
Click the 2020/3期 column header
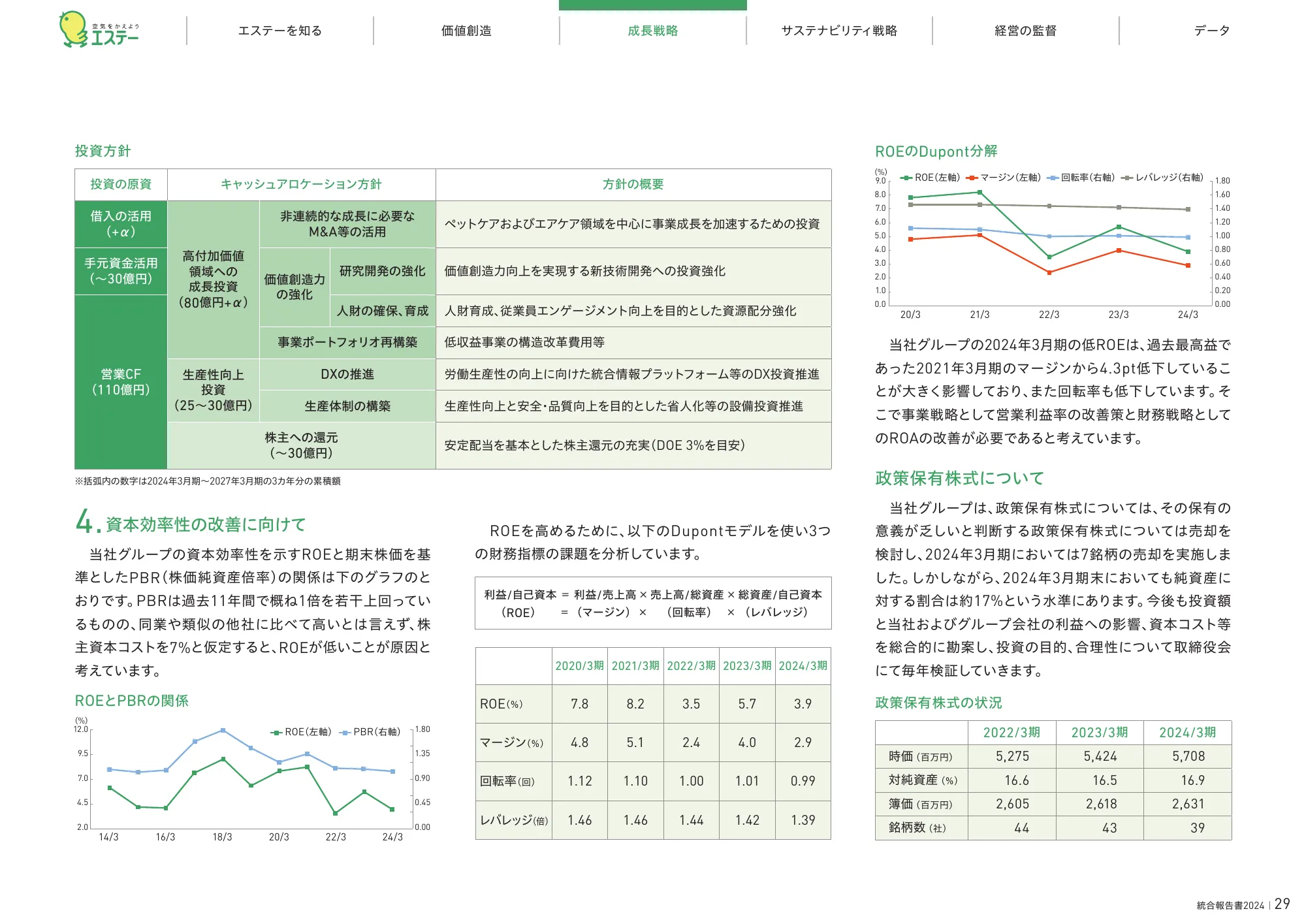click(580, 666)
